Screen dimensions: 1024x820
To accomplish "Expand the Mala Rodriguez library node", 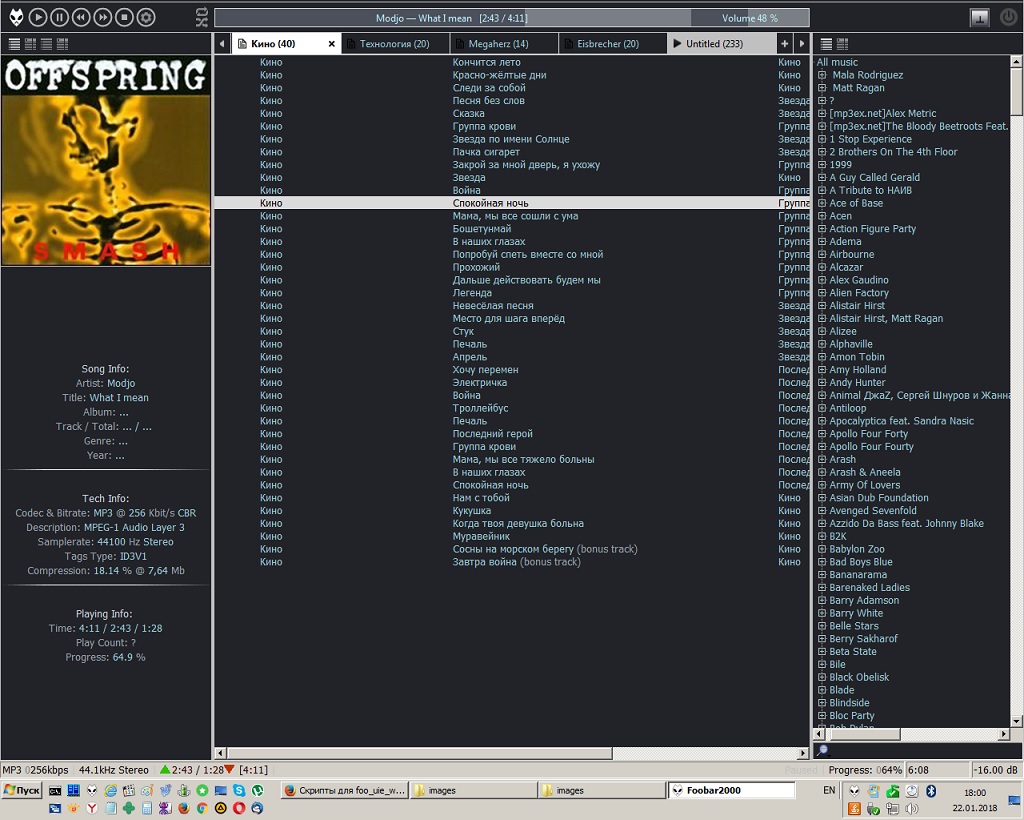I will (822, 75).
